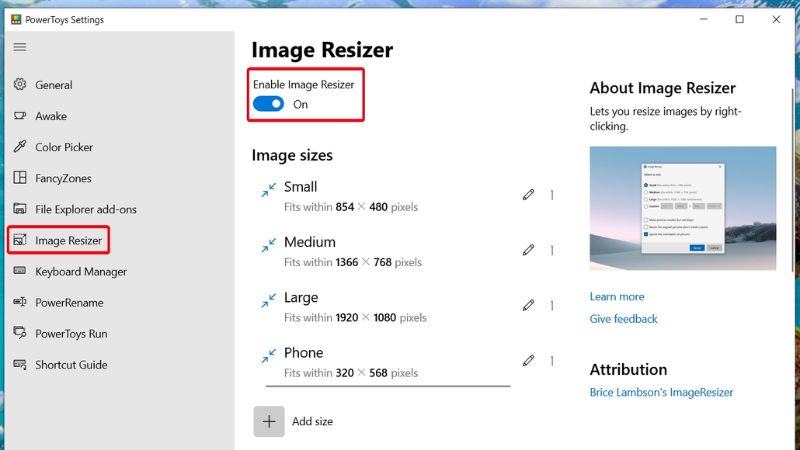Click the Image Resizer preview thumbnail
800x450 pixels.
683,210
